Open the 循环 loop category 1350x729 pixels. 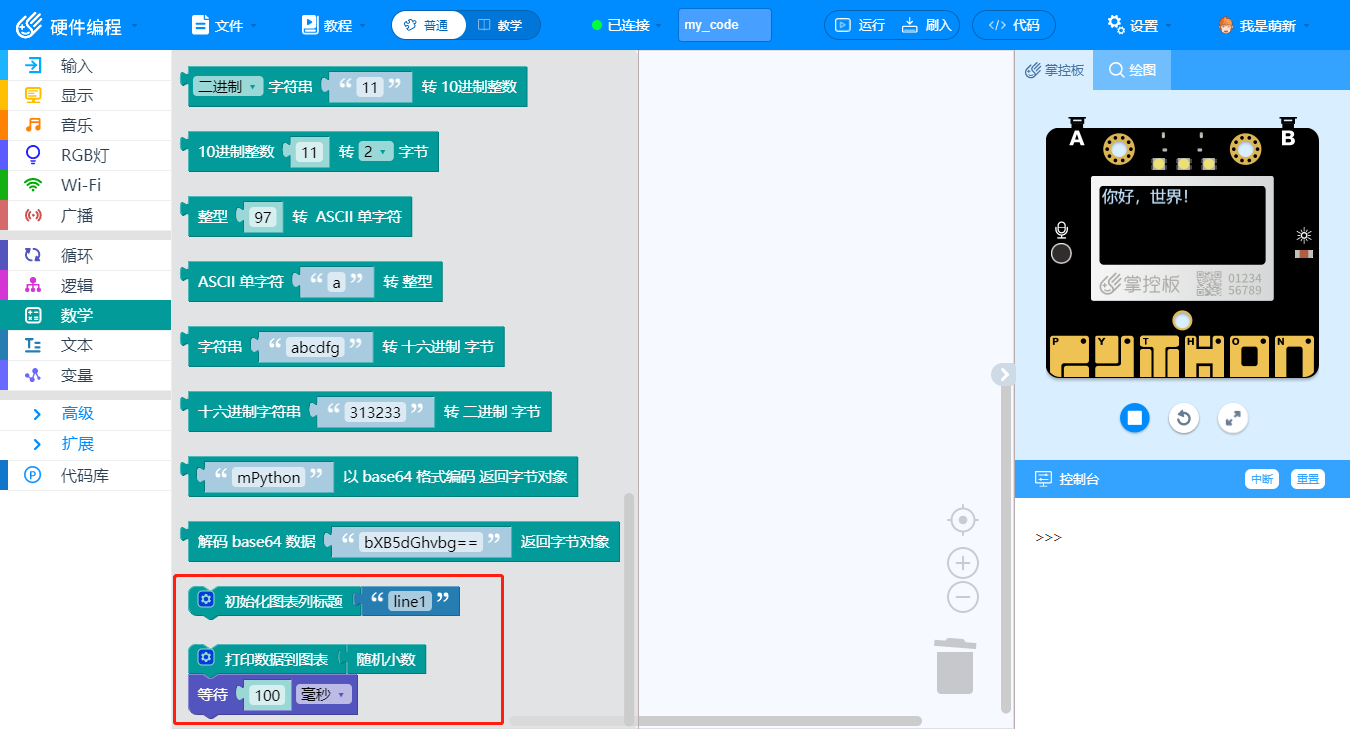[x=85, y=256]
